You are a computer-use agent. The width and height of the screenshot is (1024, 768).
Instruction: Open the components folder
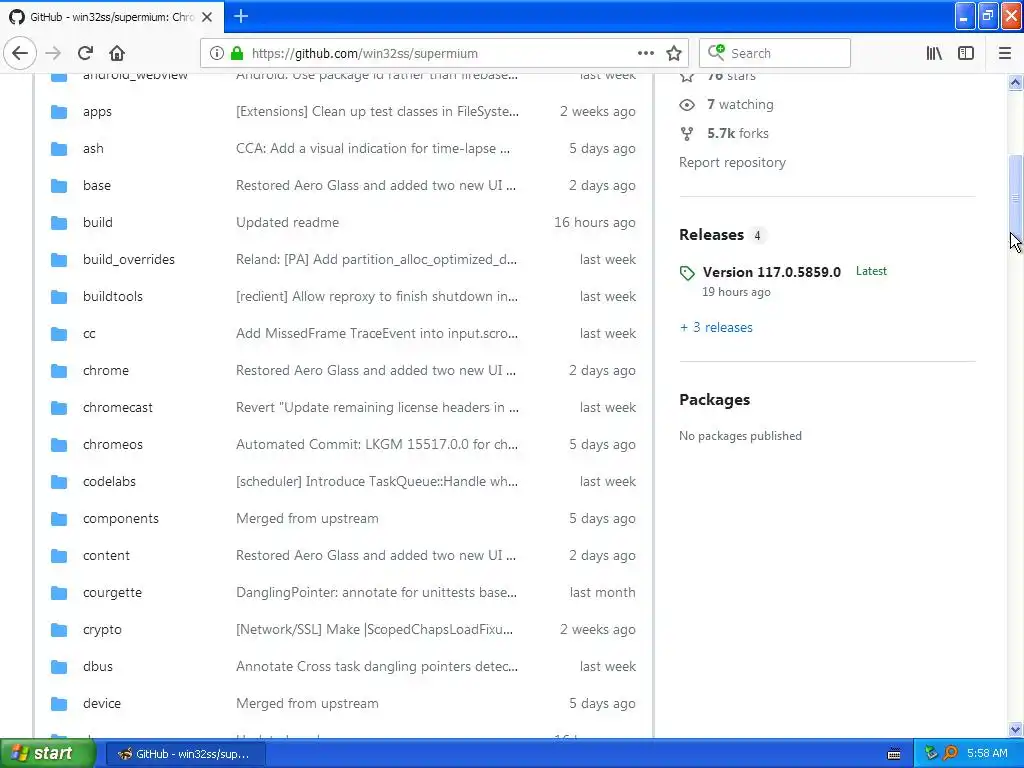[121, 519]
